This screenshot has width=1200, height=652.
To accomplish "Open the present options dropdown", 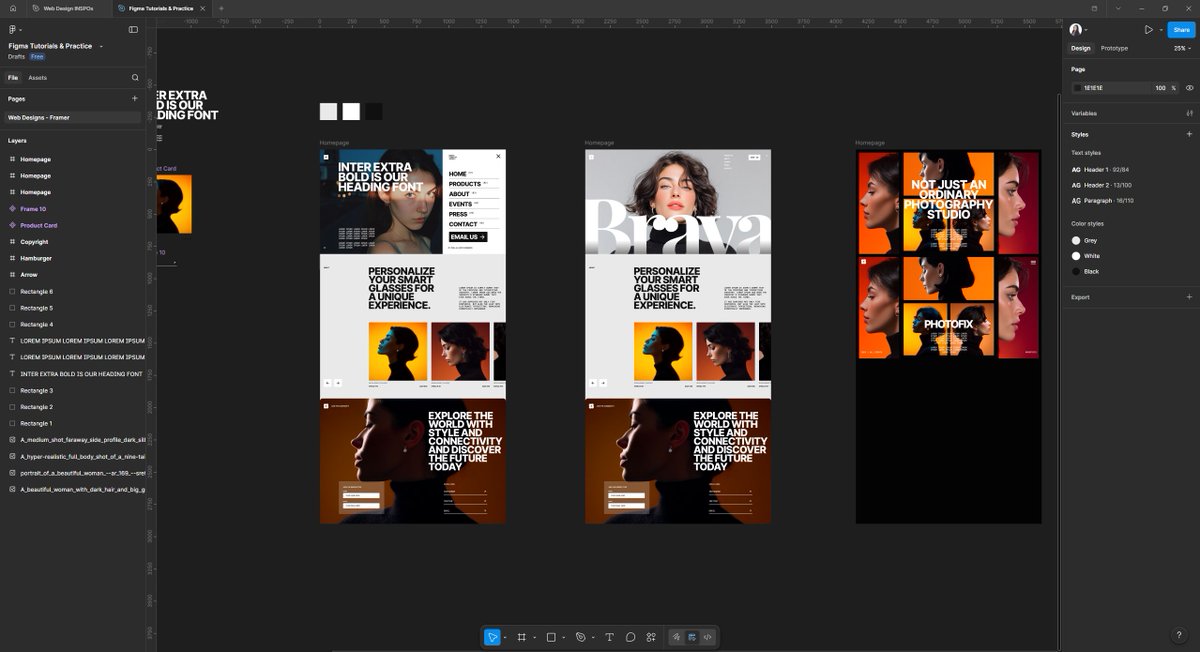I will (1160, 30).
